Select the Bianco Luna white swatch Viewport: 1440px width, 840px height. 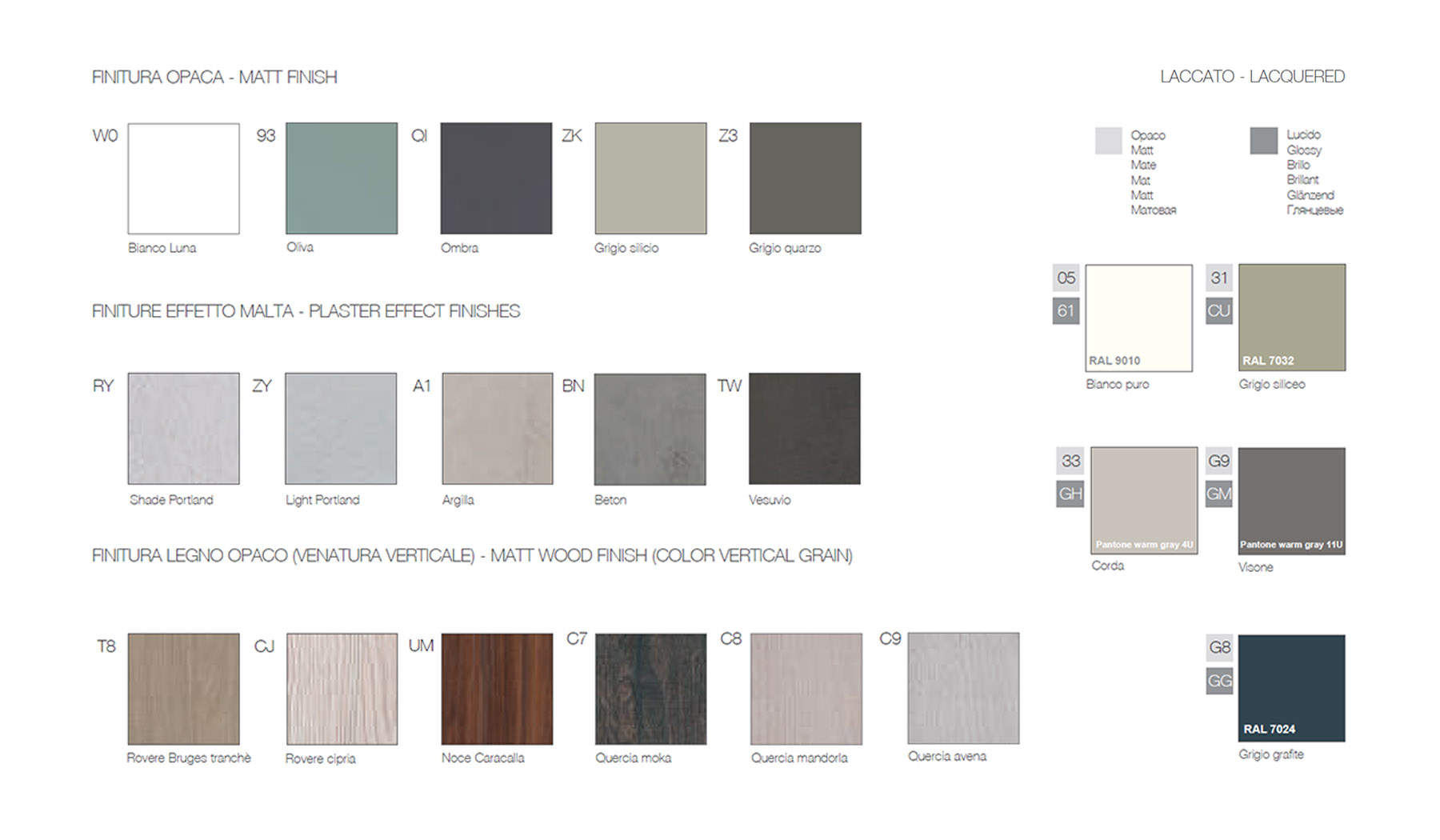point(183,178)
